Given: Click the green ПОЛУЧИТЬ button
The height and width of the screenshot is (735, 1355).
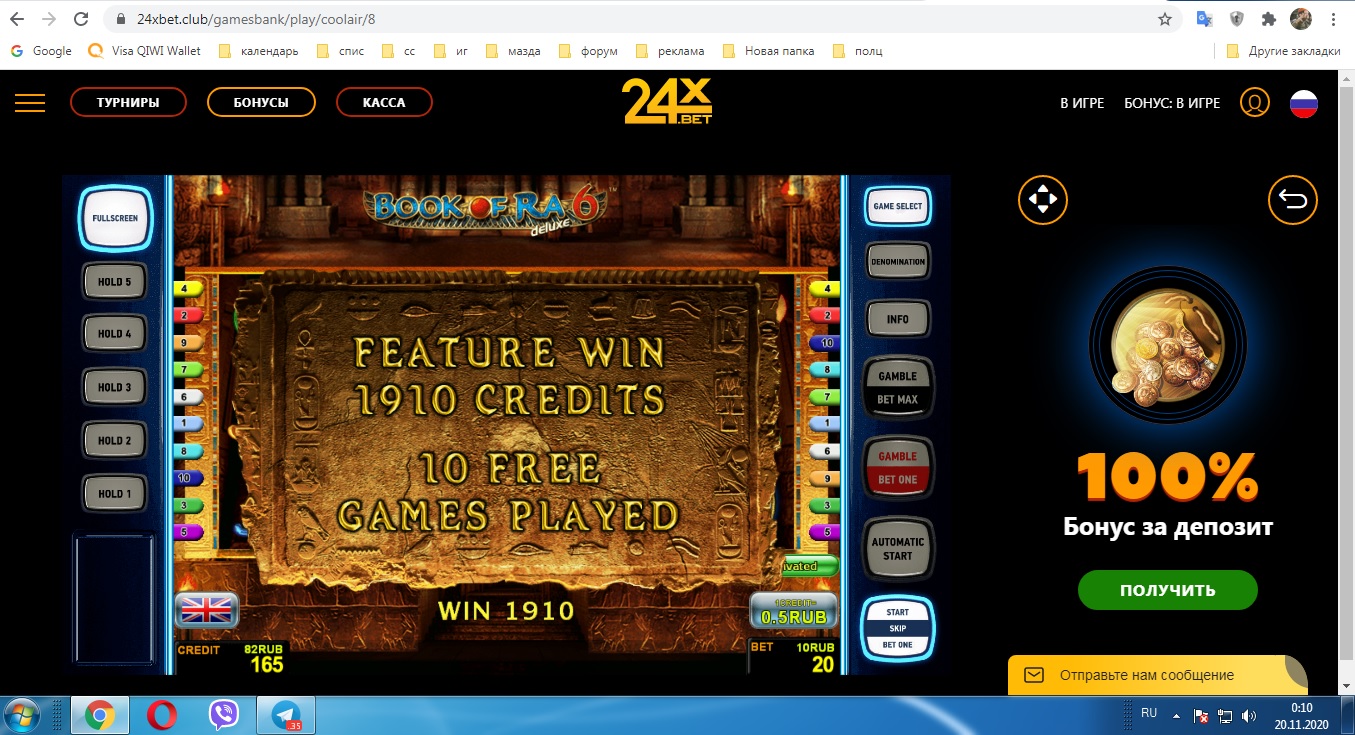Looking at the screenshot, I should pos(1167,590).
